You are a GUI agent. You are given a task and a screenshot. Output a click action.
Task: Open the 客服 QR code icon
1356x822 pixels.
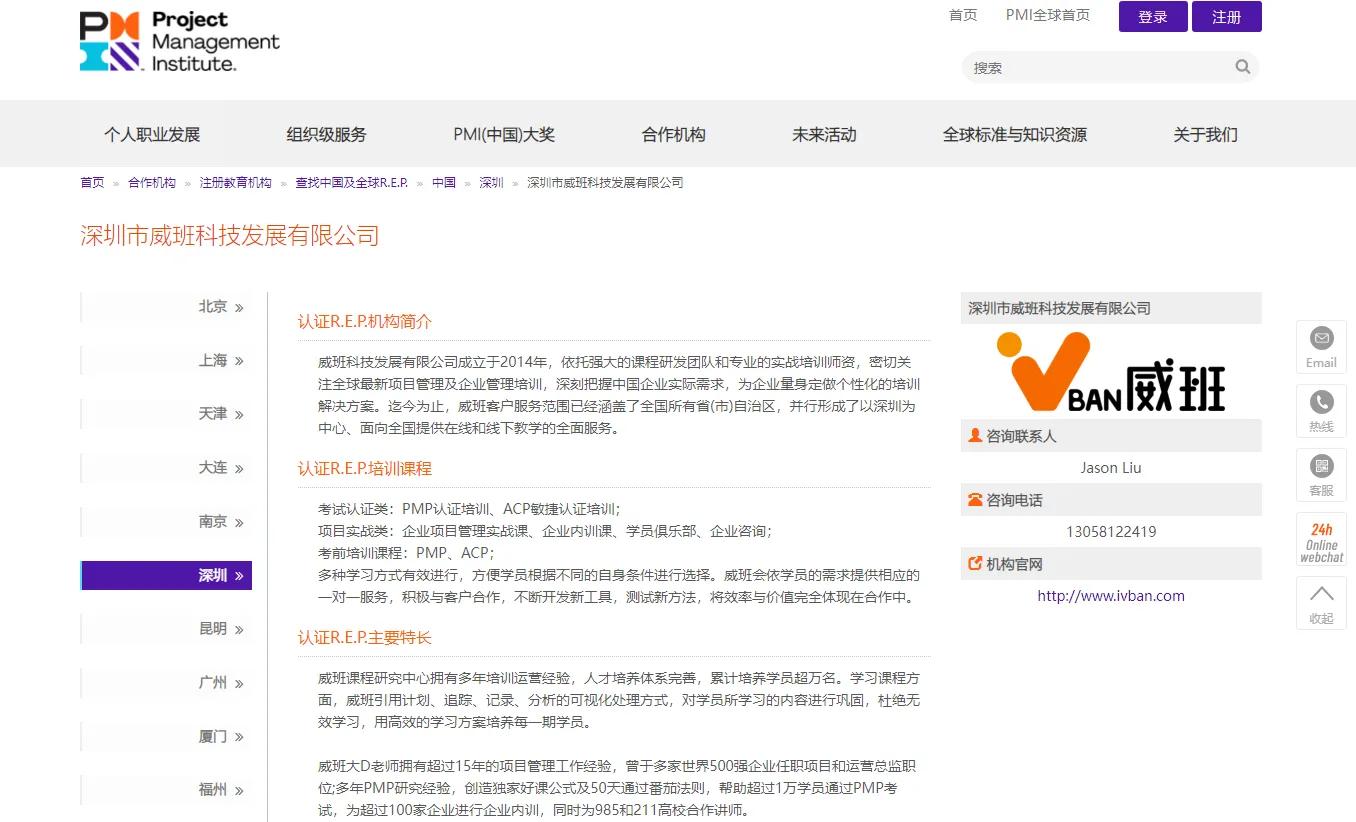coord(1320,474)
